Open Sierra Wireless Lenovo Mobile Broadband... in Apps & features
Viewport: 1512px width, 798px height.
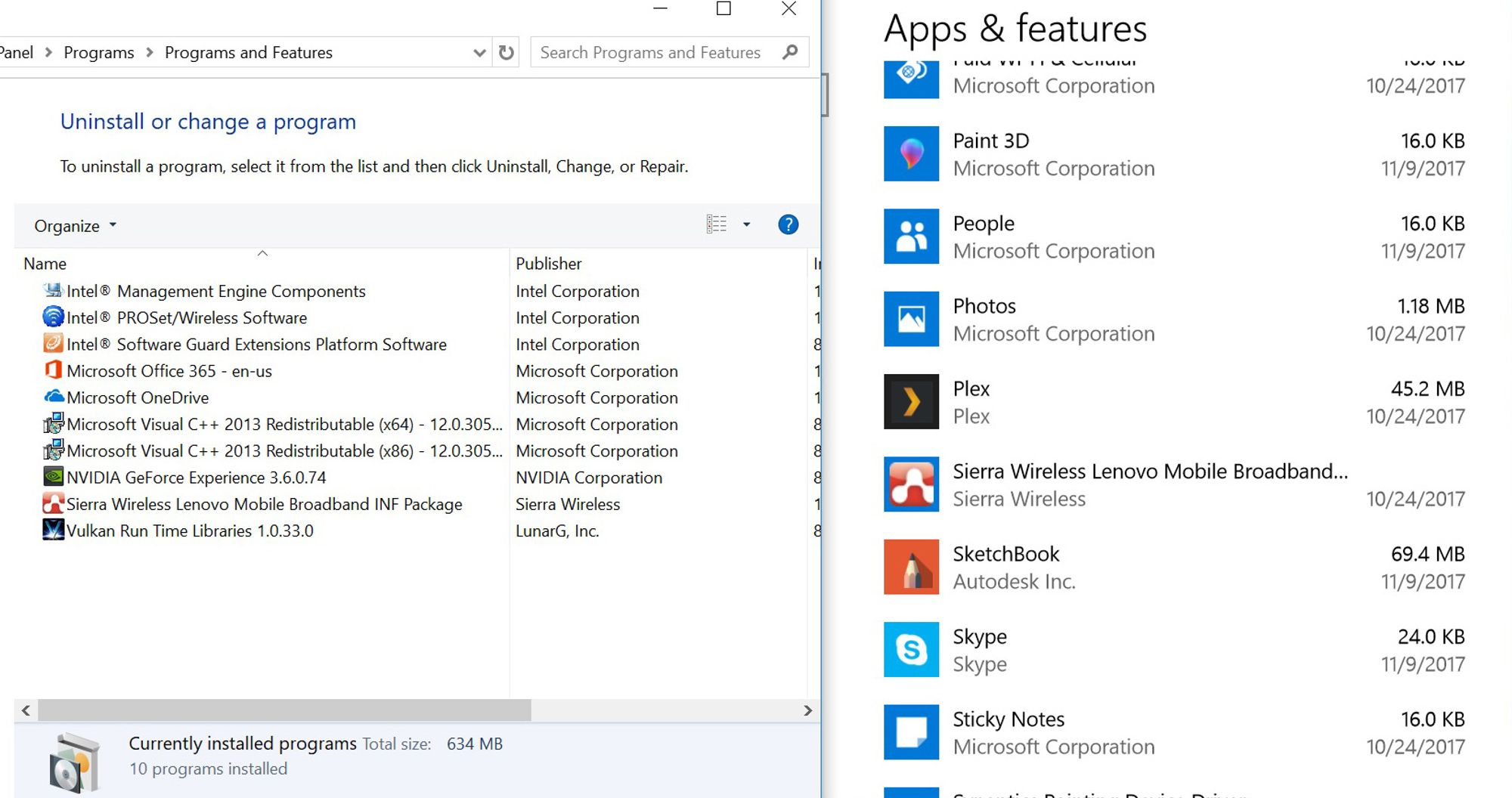tap(1150, 472)
